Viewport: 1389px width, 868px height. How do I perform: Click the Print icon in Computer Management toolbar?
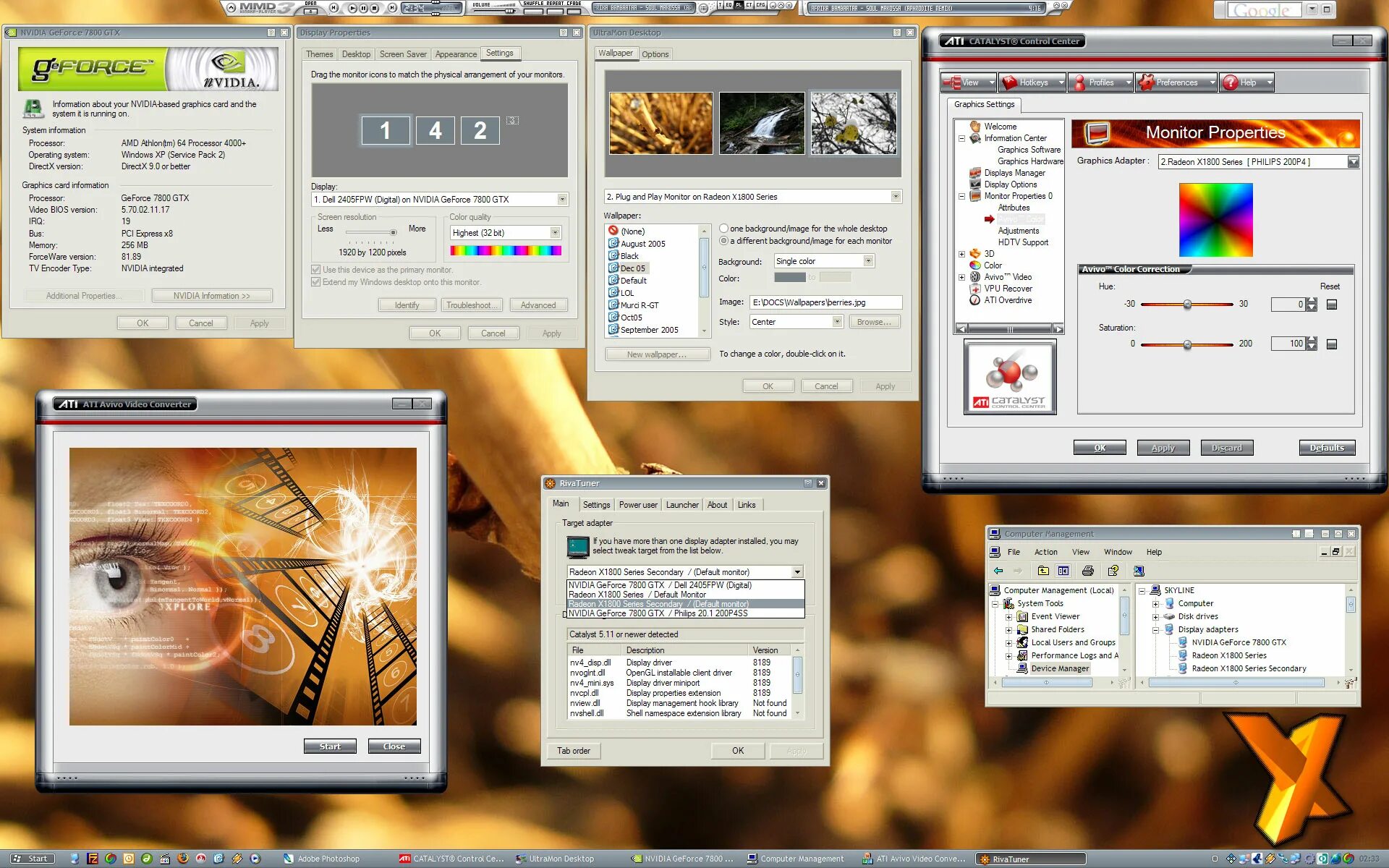1087,571
